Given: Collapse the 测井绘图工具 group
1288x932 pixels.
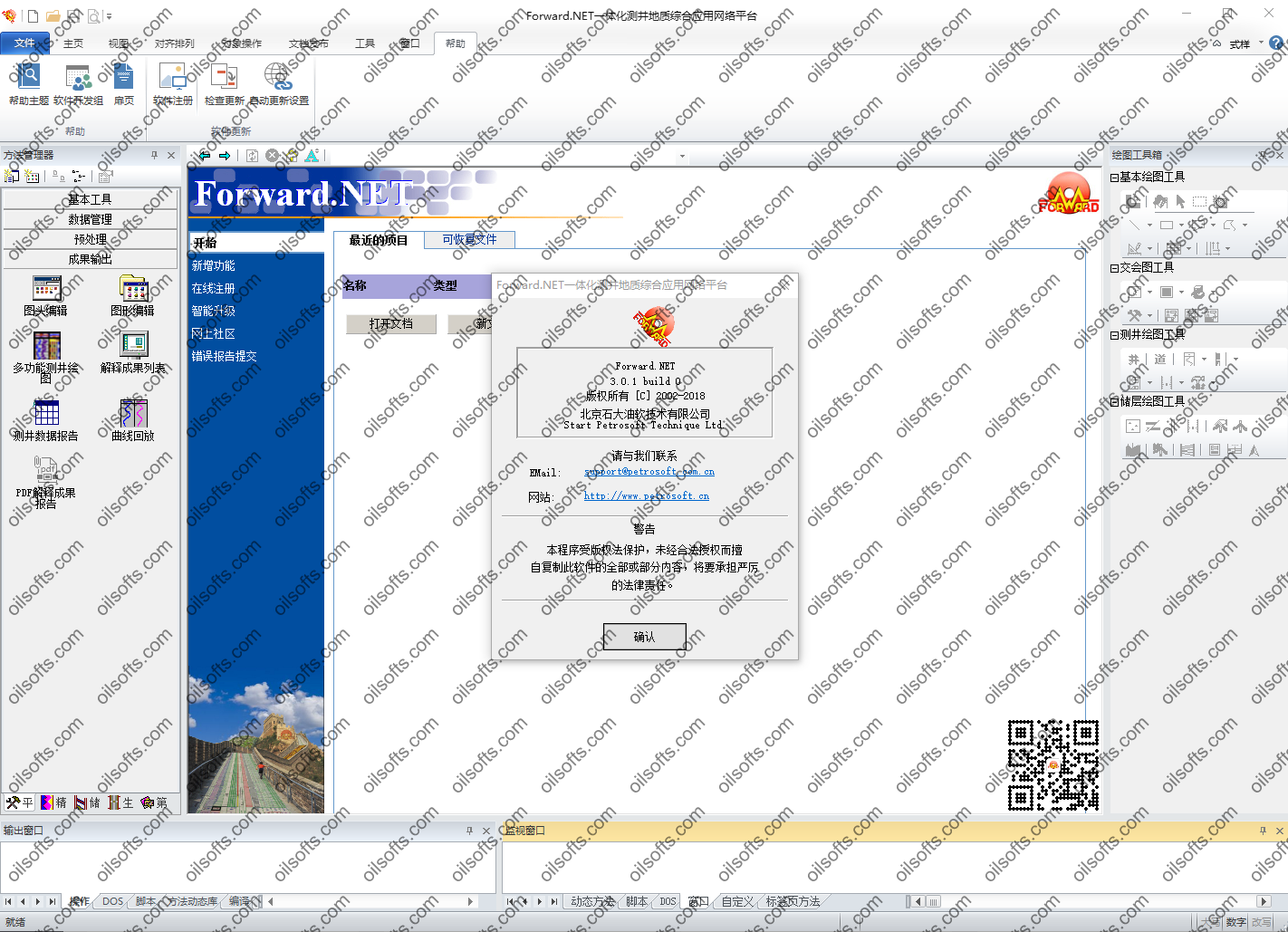Looking at the screenshot, I should click(1115, 335).
